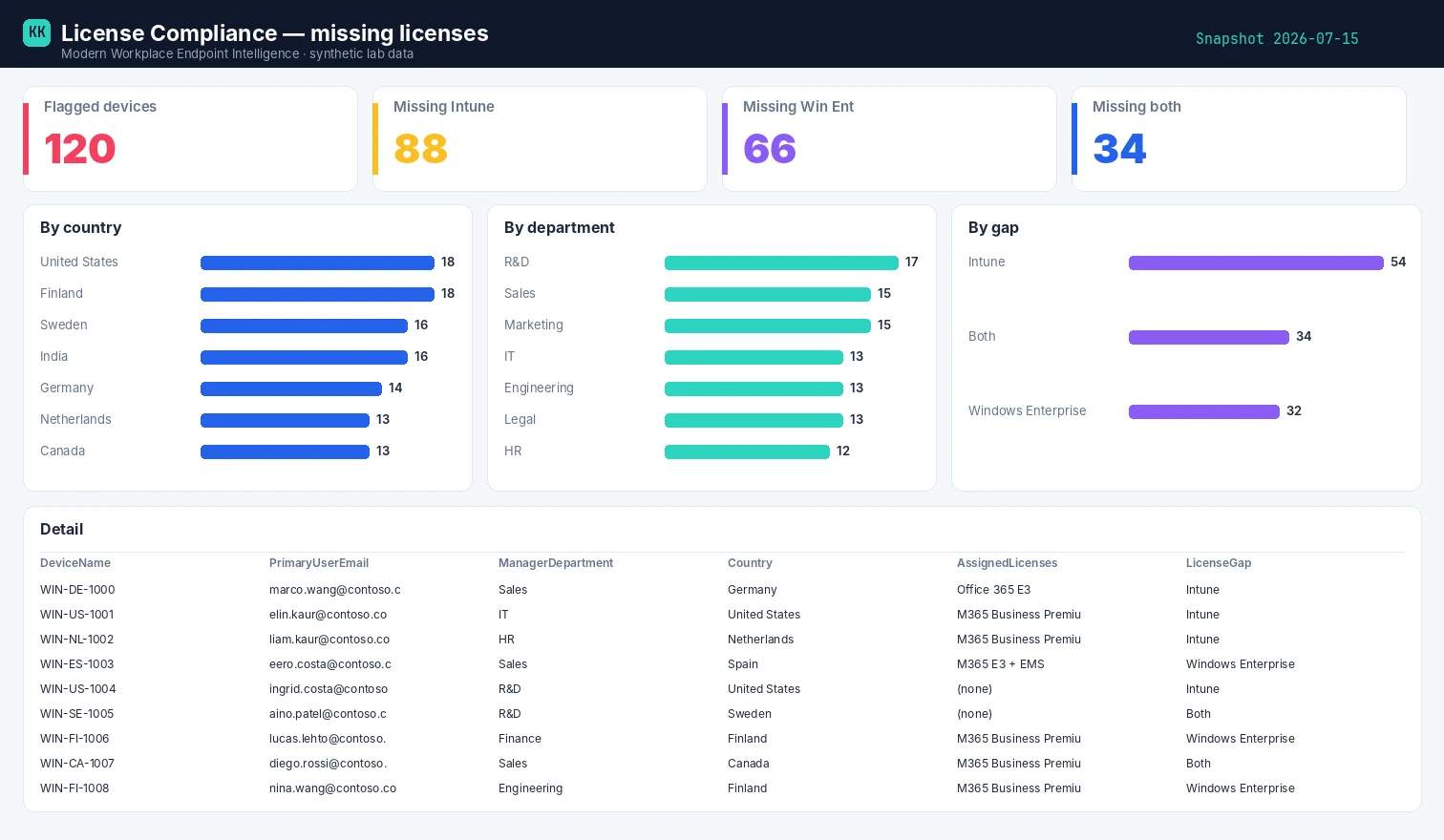Pick the Both bar in By gap

1209,337
